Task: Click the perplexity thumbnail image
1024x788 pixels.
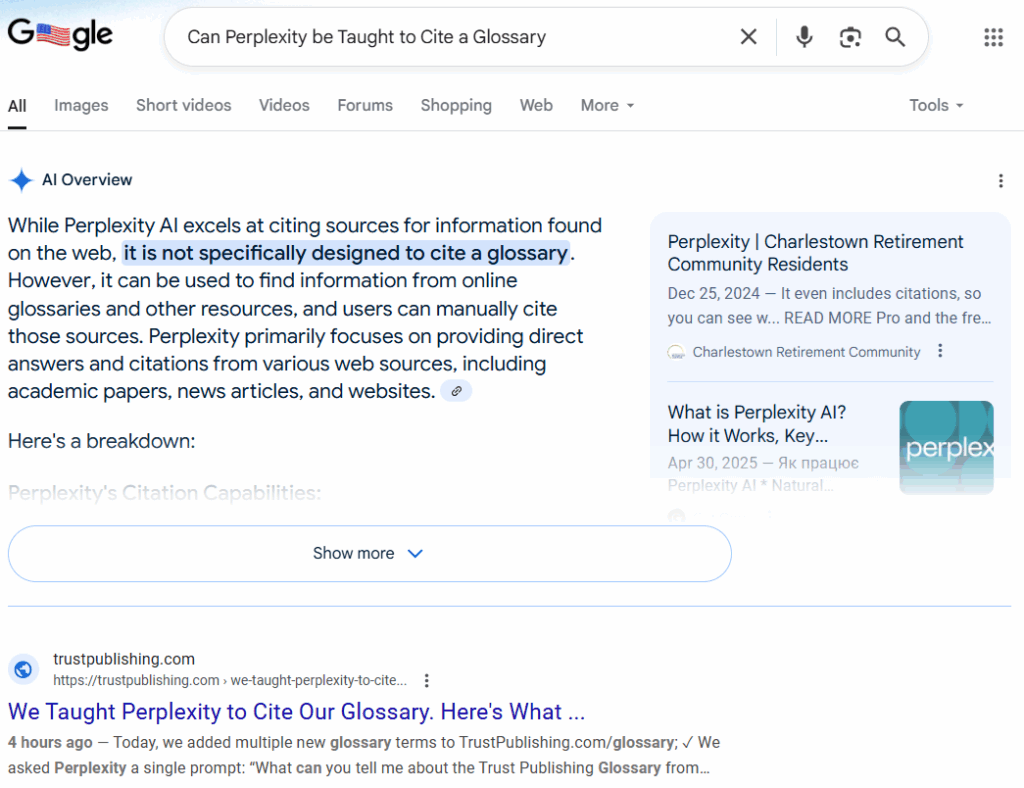Action: click(x=946, y=447)
